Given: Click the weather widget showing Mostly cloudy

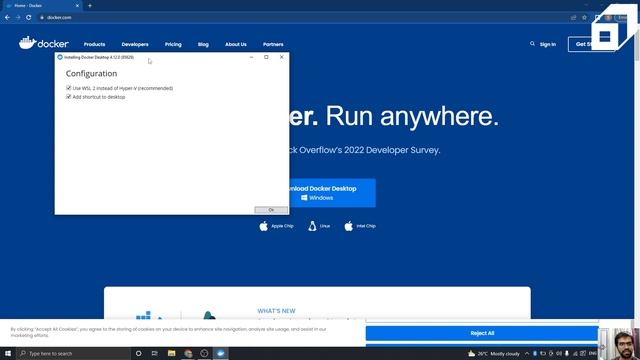Looking at the screenshot, I should click(x=494, y=353).
